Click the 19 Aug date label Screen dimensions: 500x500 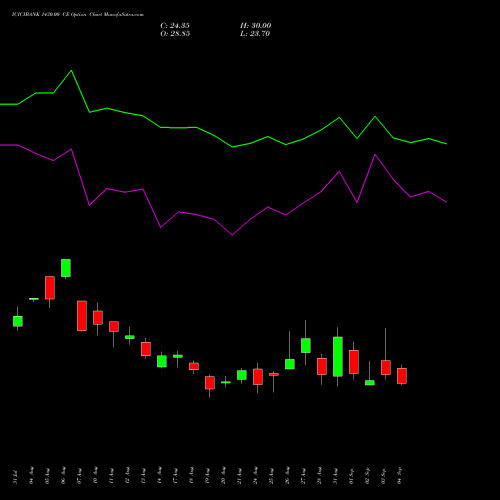click(x=207, y=476)
